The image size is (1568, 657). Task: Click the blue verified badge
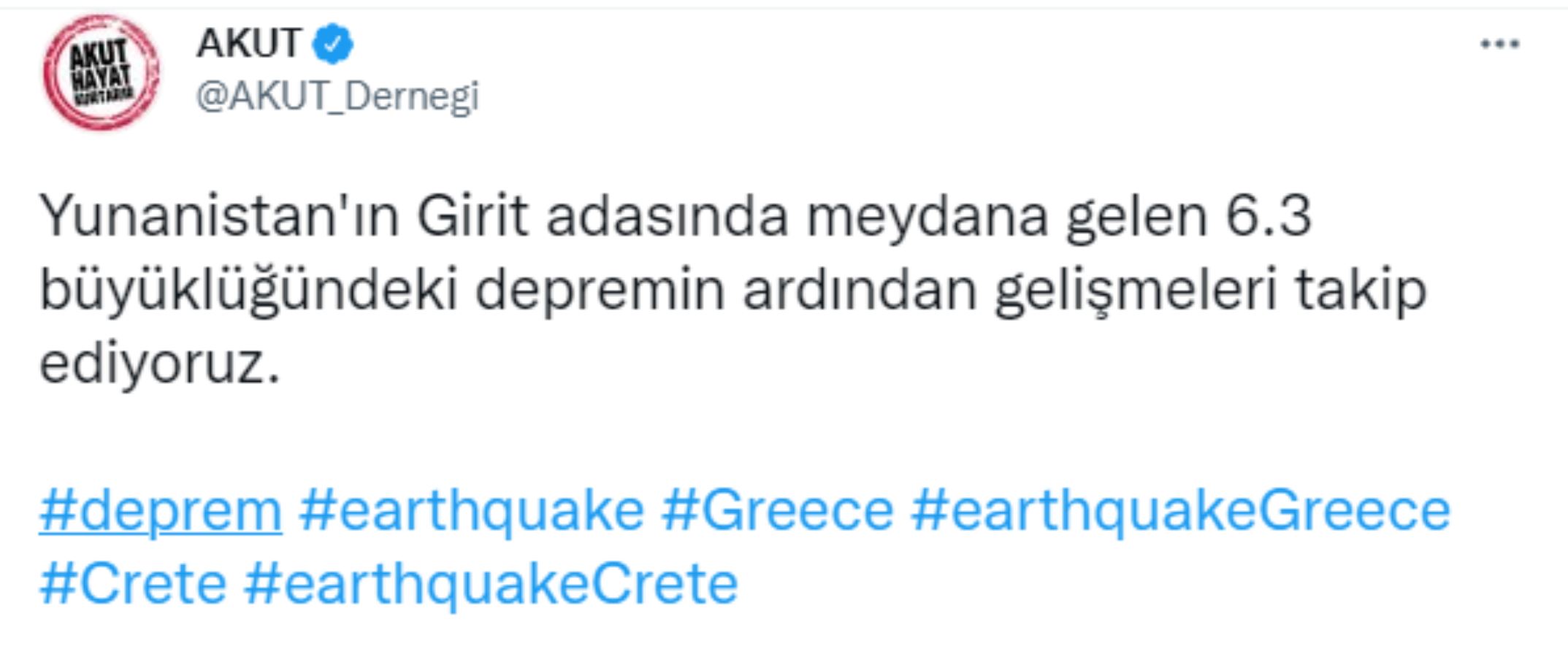pos(333,44)
